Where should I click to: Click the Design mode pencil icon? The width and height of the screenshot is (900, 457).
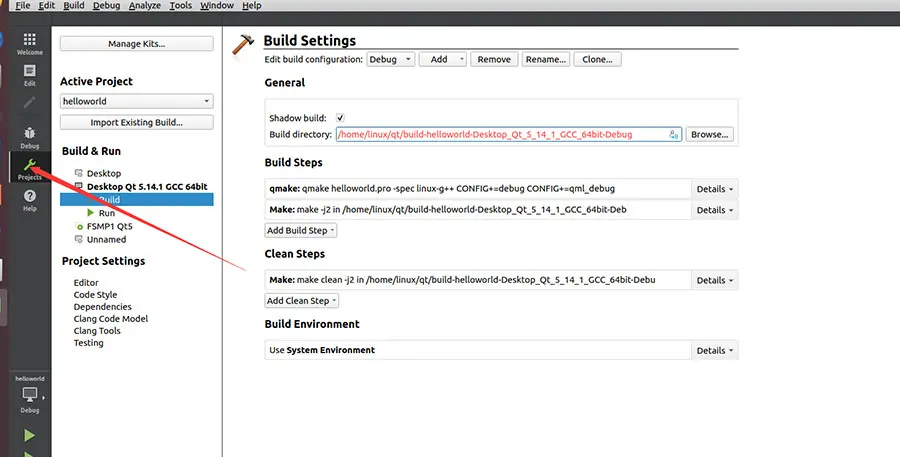coord(29,103)
